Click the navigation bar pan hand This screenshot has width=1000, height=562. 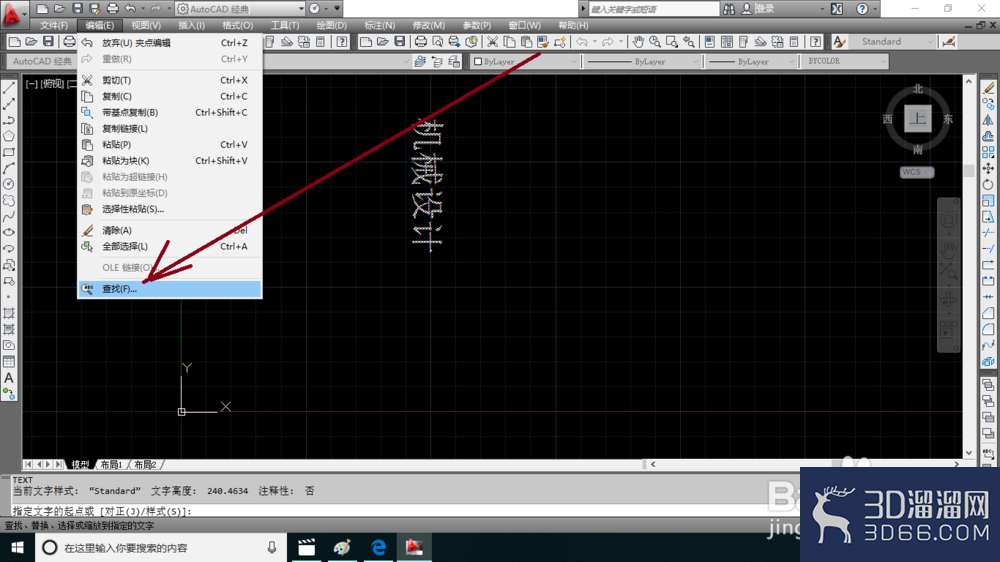coord(948,248)
